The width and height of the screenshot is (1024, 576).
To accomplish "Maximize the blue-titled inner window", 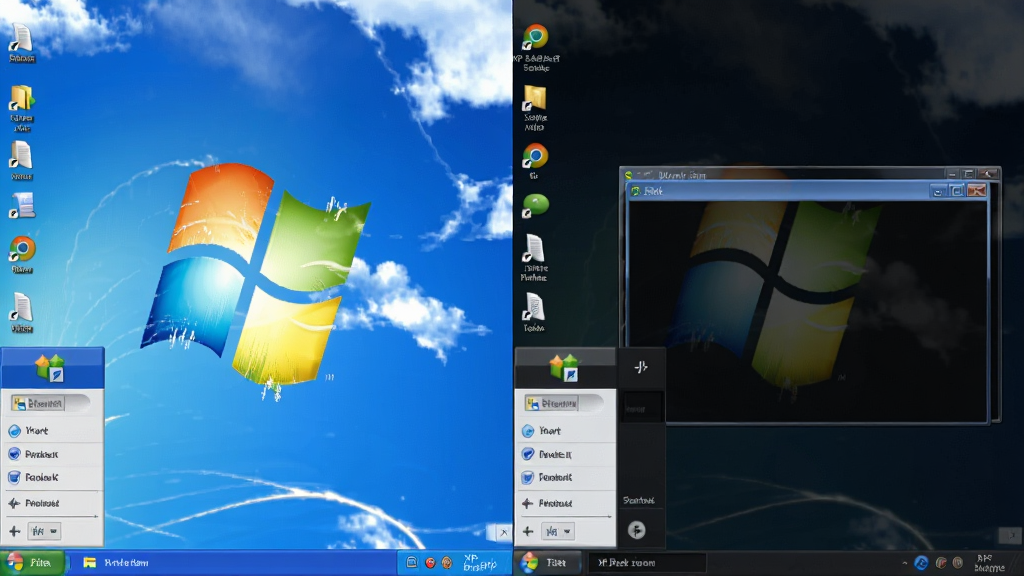I will coord(957,191).
